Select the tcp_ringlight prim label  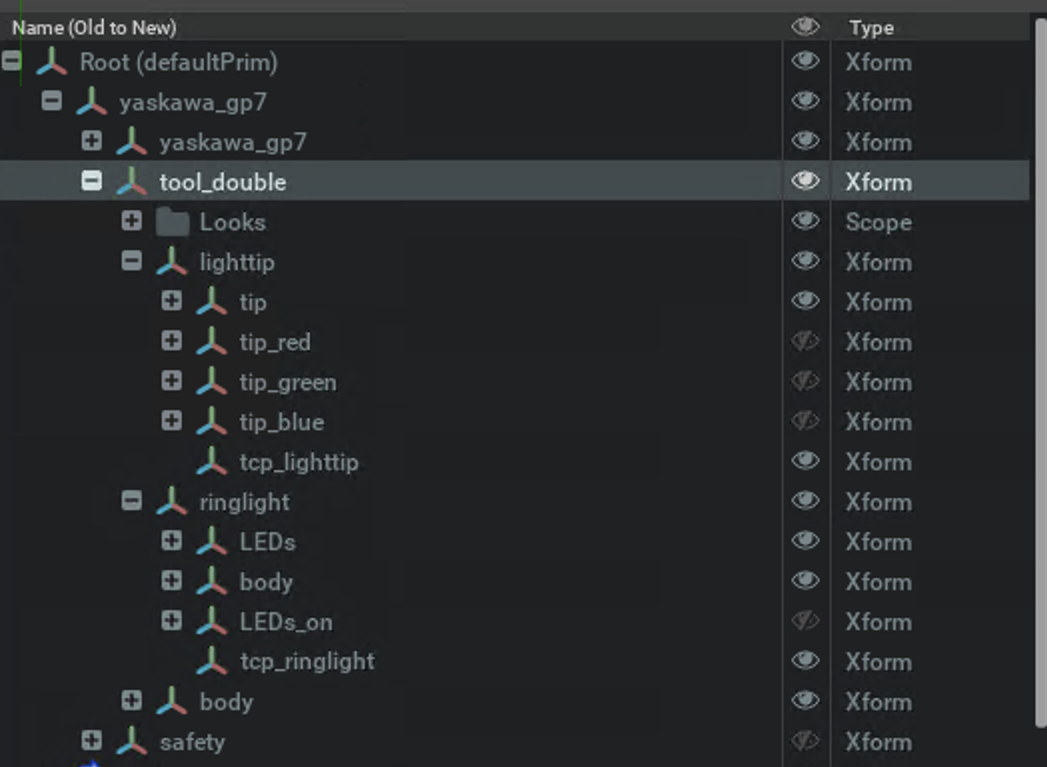click(x=307, y=662)
